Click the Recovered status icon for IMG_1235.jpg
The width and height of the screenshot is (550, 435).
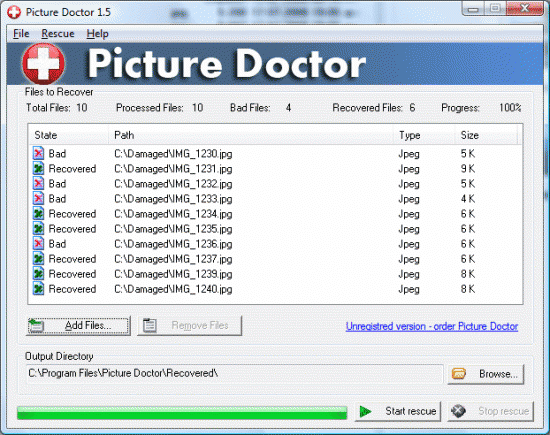tap(38, 229)
